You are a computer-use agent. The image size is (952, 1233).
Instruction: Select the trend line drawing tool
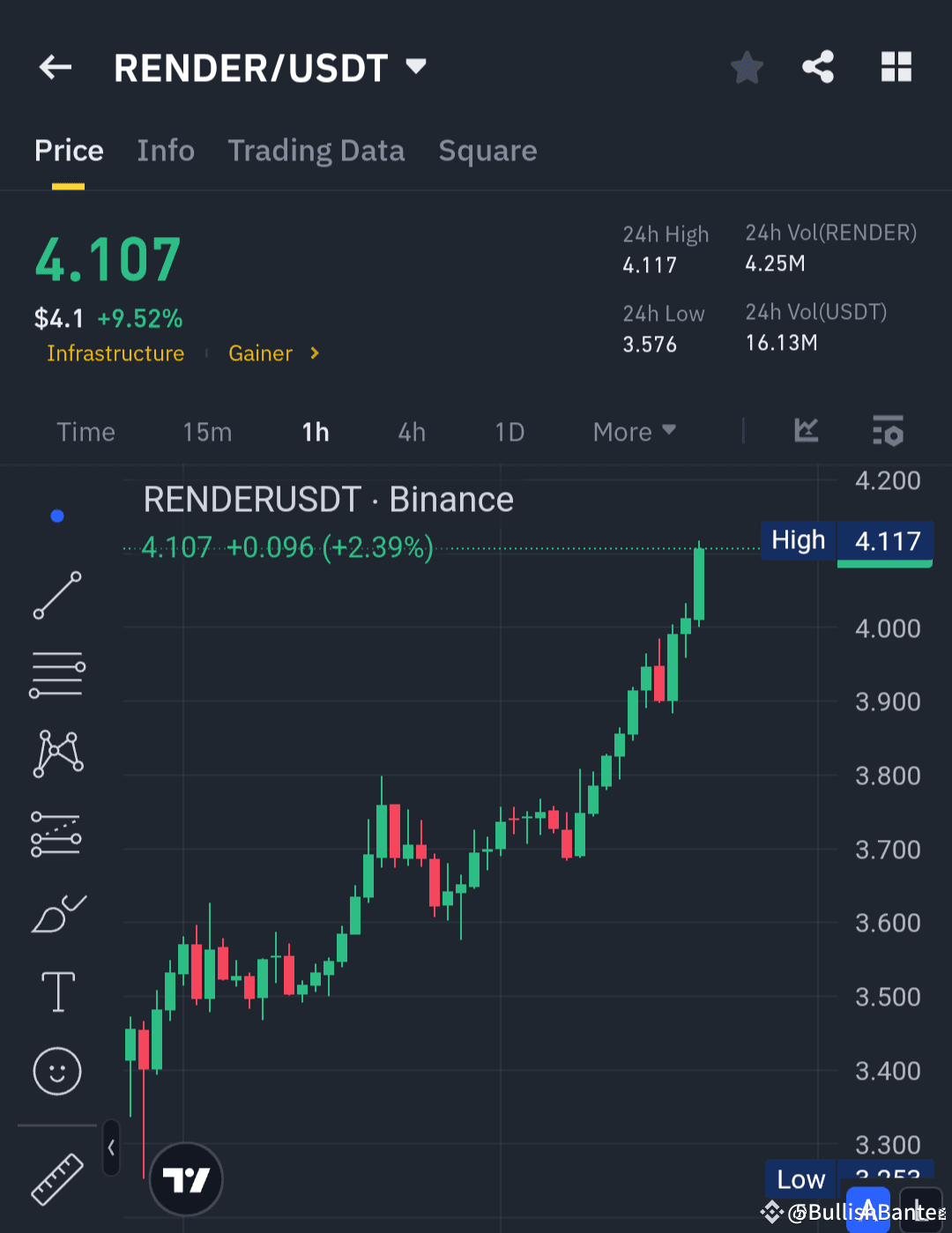click(56, 596)
